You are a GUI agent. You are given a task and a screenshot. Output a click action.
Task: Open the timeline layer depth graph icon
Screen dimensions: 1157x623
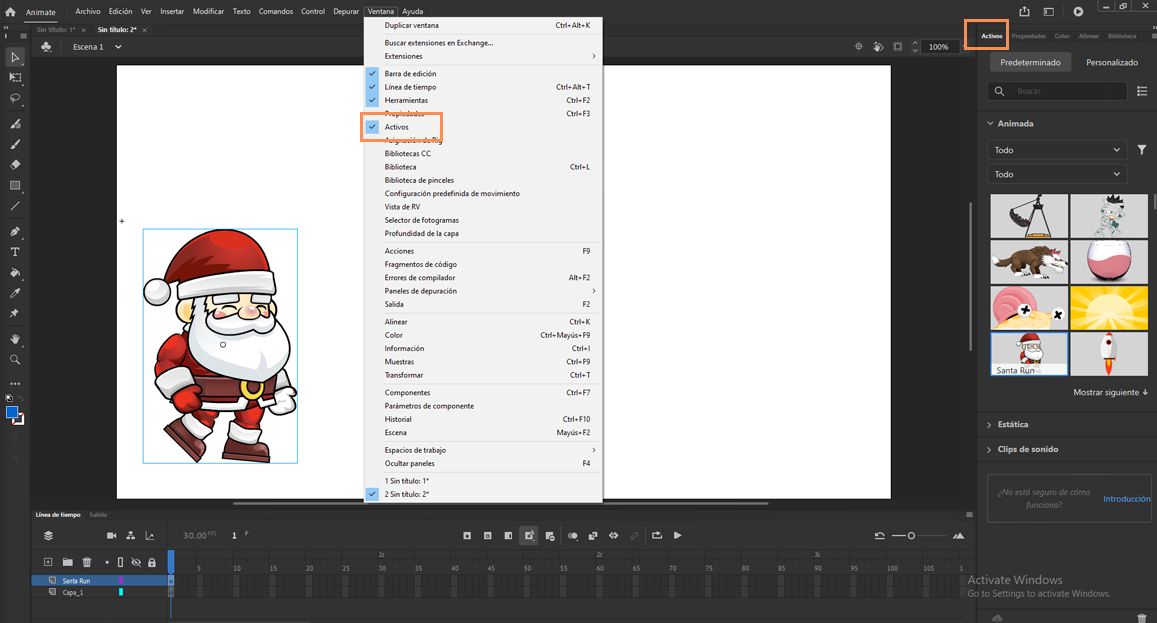tap(150, 535)
